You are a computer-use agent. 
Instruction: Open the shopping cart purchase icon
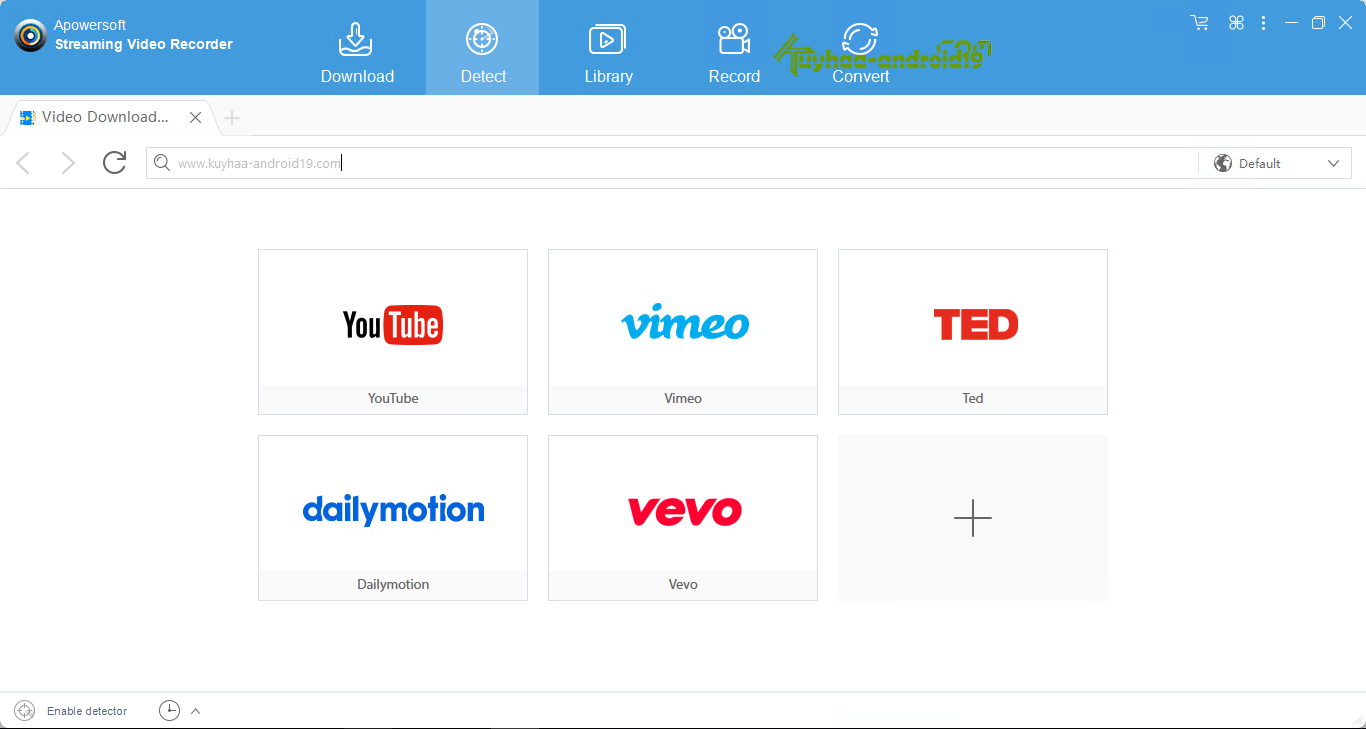pyautogui.click(x=1199, y=22)
